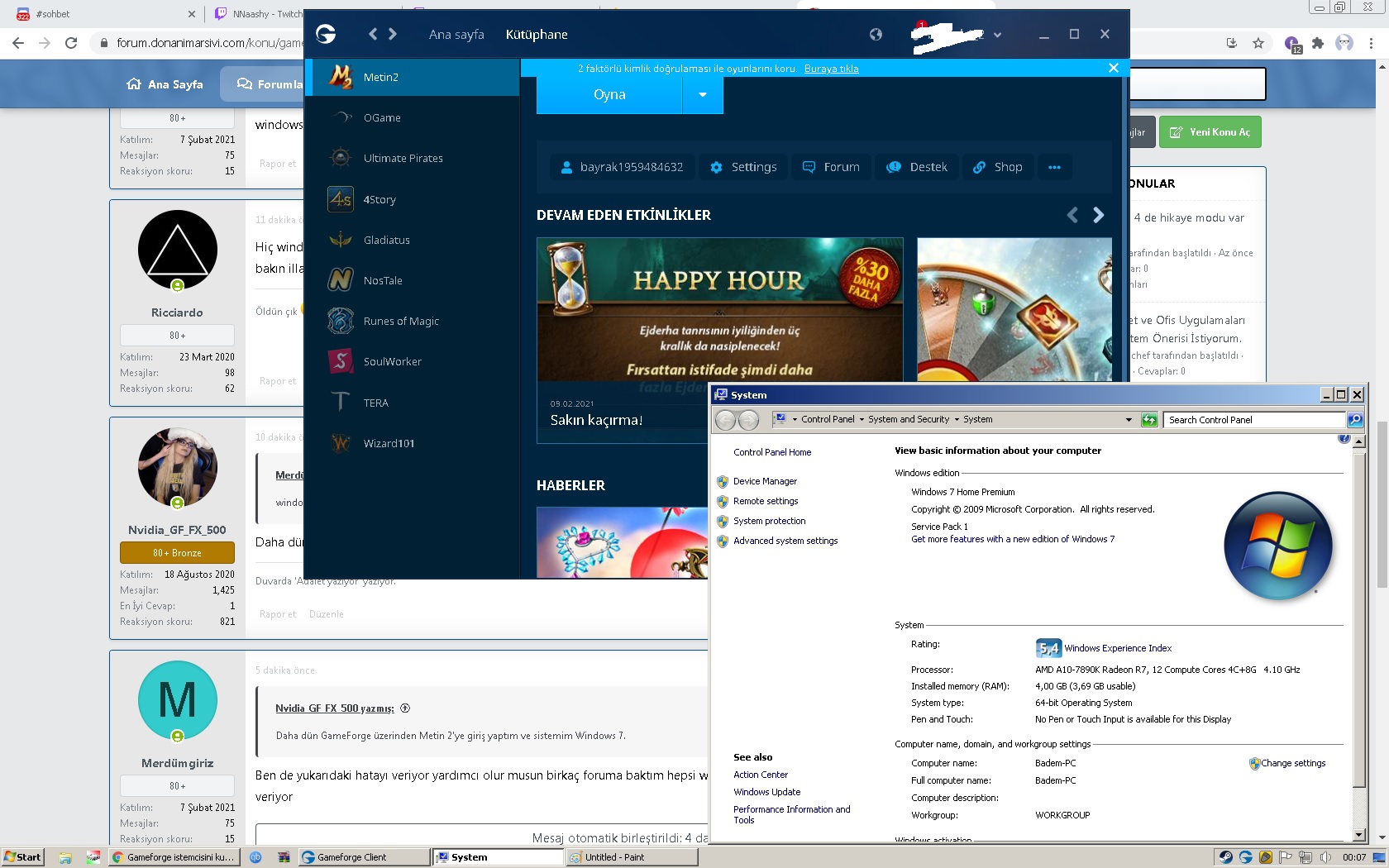Select Metin2 game icon in sidebar
Image resolution: width=1389 pixels, height=868 pixels.
[x=341, y=77]
